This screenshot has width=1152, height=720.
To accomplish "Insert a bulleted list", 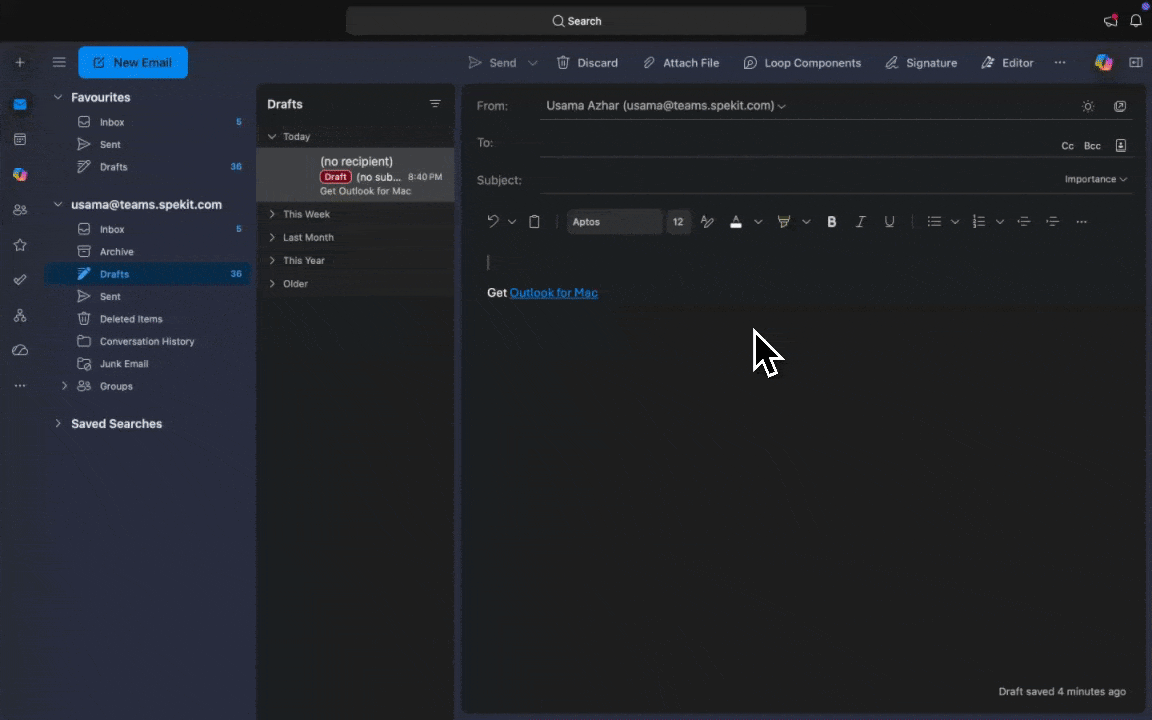I will click(934, 221).
